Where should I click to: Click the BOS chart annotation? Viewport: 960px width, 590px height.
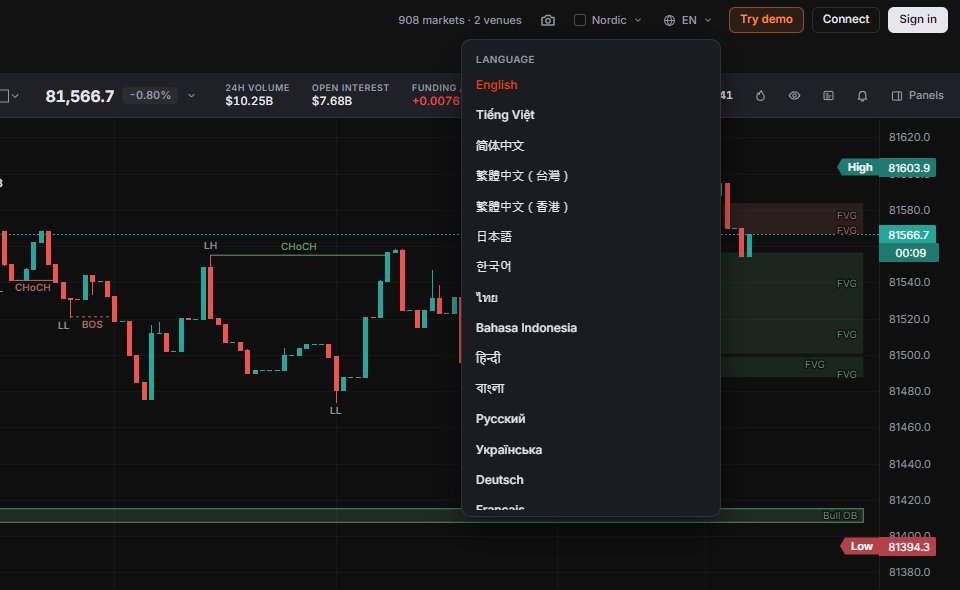tap(92, 324)
